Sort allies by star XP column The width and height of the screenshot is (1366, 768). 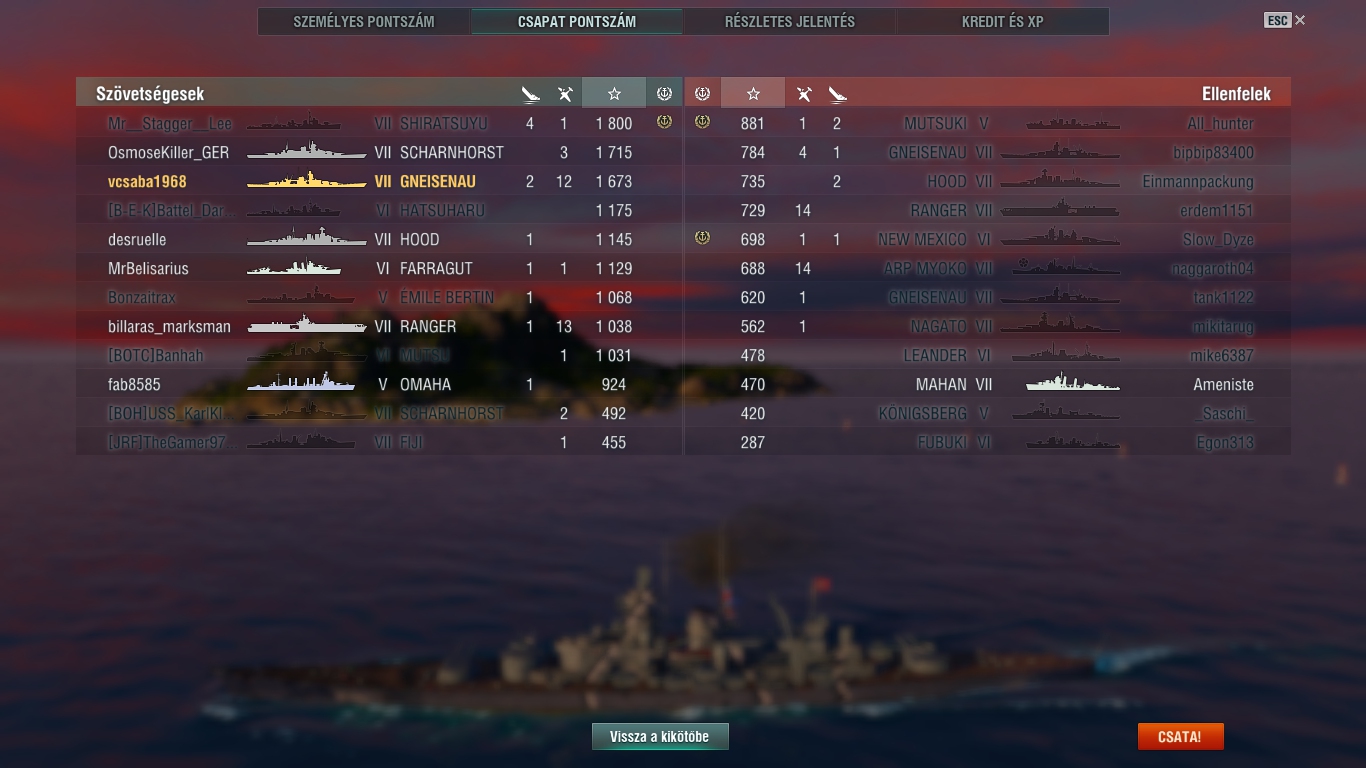pyautogui.click(x=614, y=93)
